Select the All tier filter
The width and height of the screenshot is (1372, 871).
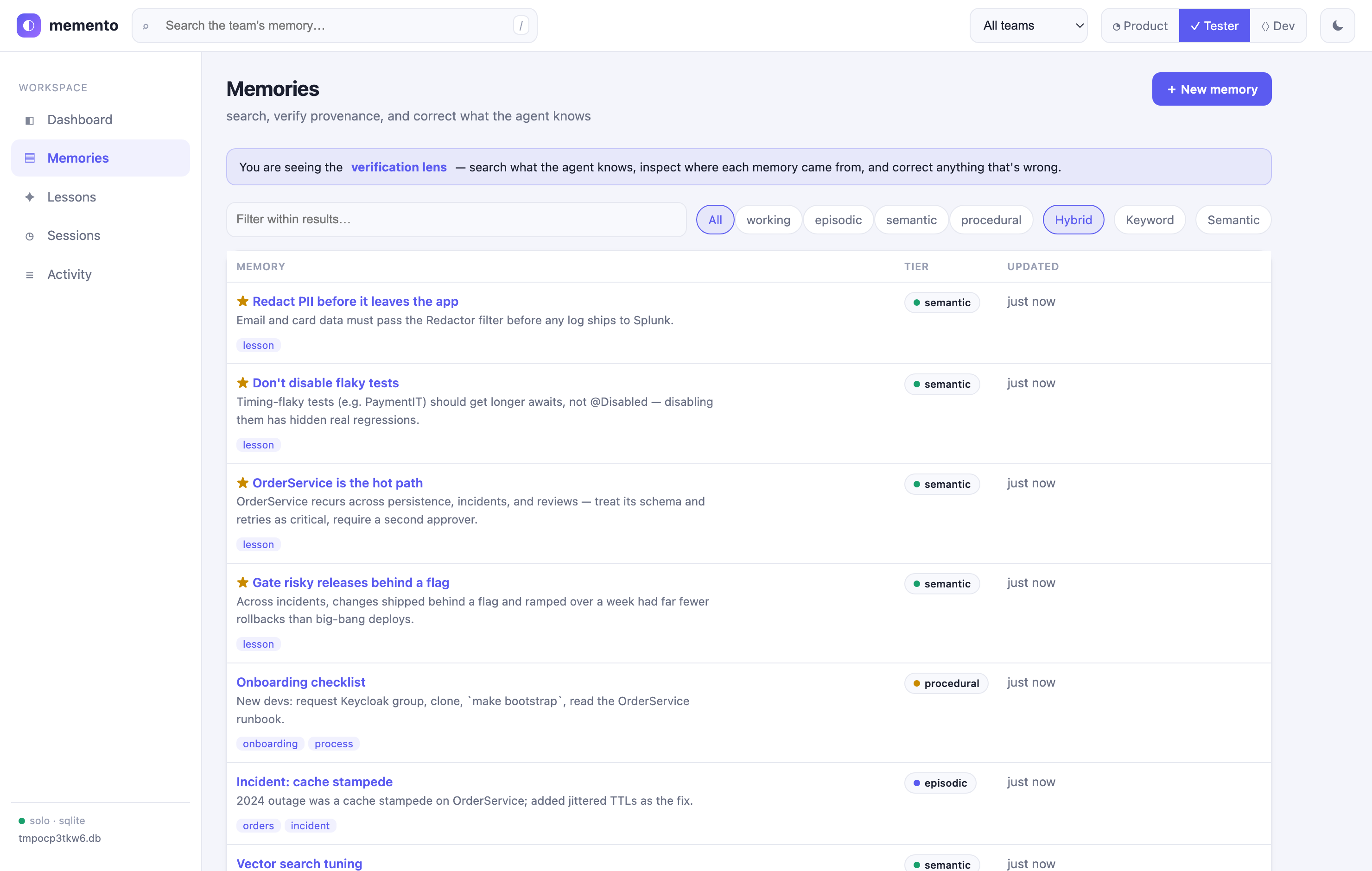[715, 220]
